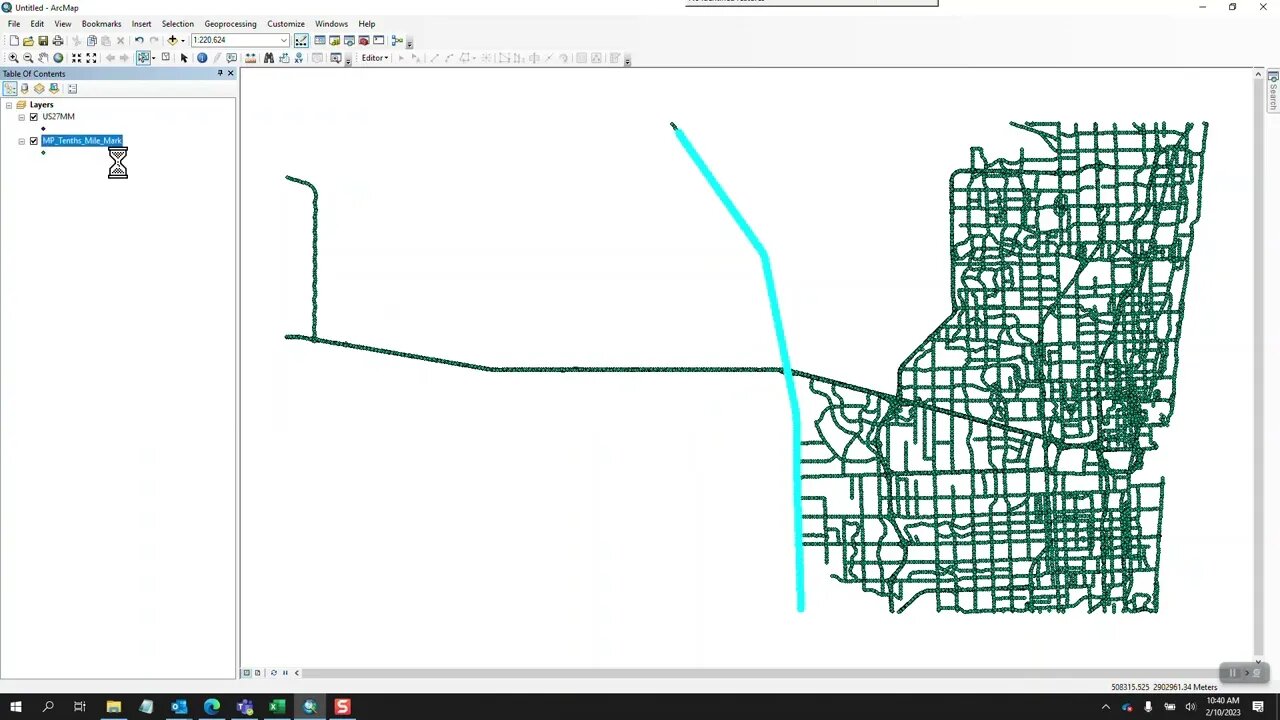
Task: Collapse the MP_Tenths_Mile_Mark layer legend
Action: (22, 141)
